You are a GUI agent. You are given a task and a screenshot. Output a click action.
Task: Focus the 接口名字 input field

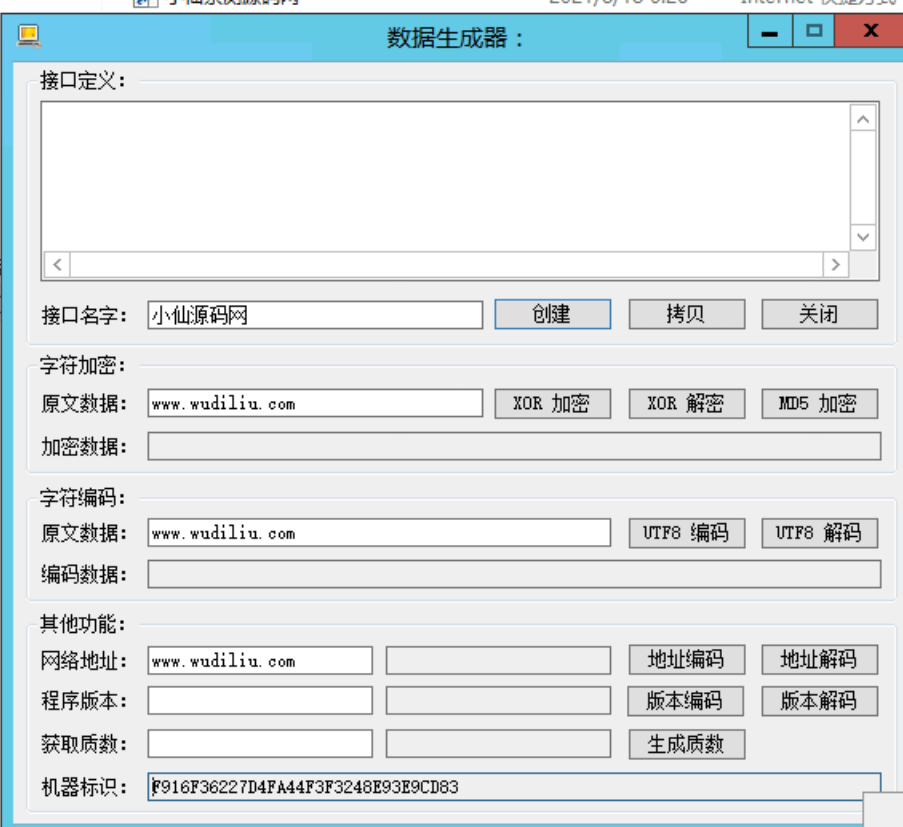(x=315, y=315)
